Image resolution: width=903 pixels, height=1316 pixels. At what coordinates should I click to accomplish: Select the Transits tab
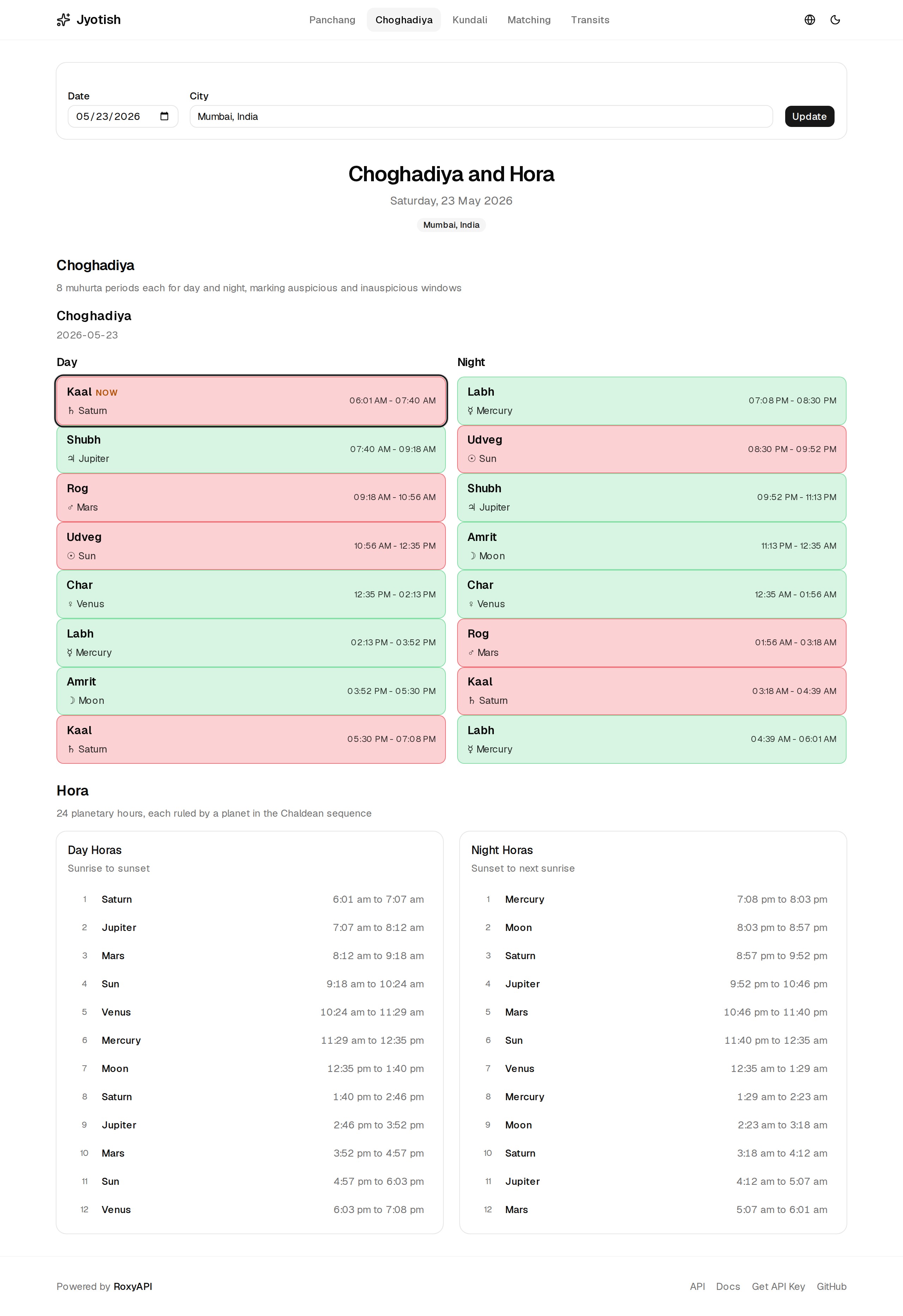pos(590,20)
